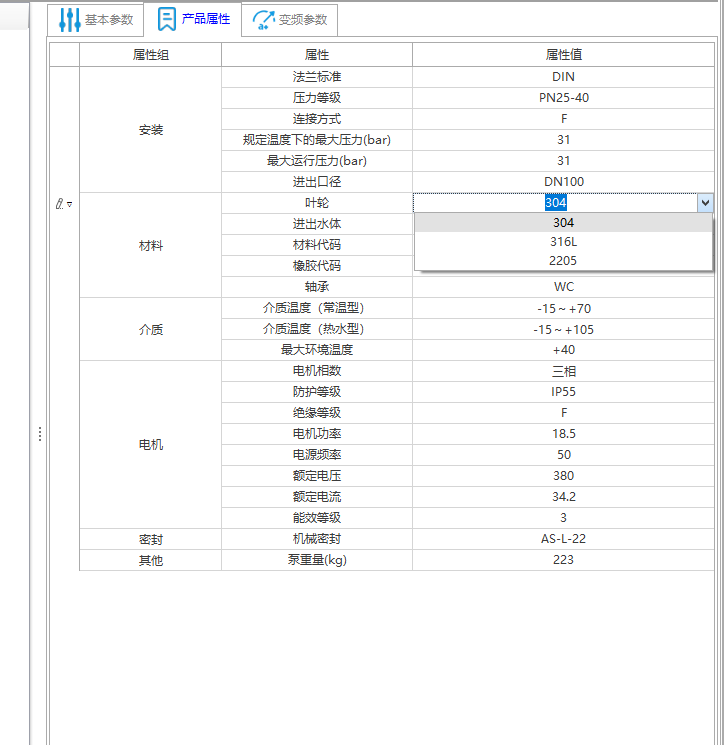The height and width of the screenshot is (745, 724).
Task: Click the 380 value cell
Action: pyautogui.click(x=563, y=476)
